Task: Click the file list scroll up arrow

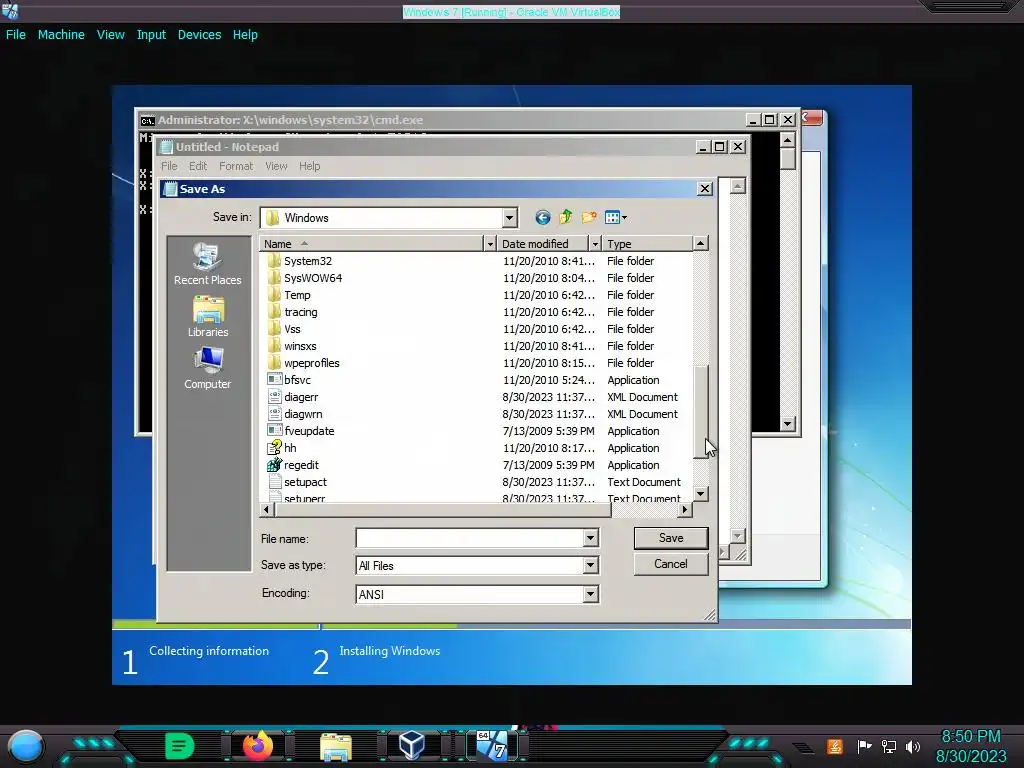Action: point(700,244)
